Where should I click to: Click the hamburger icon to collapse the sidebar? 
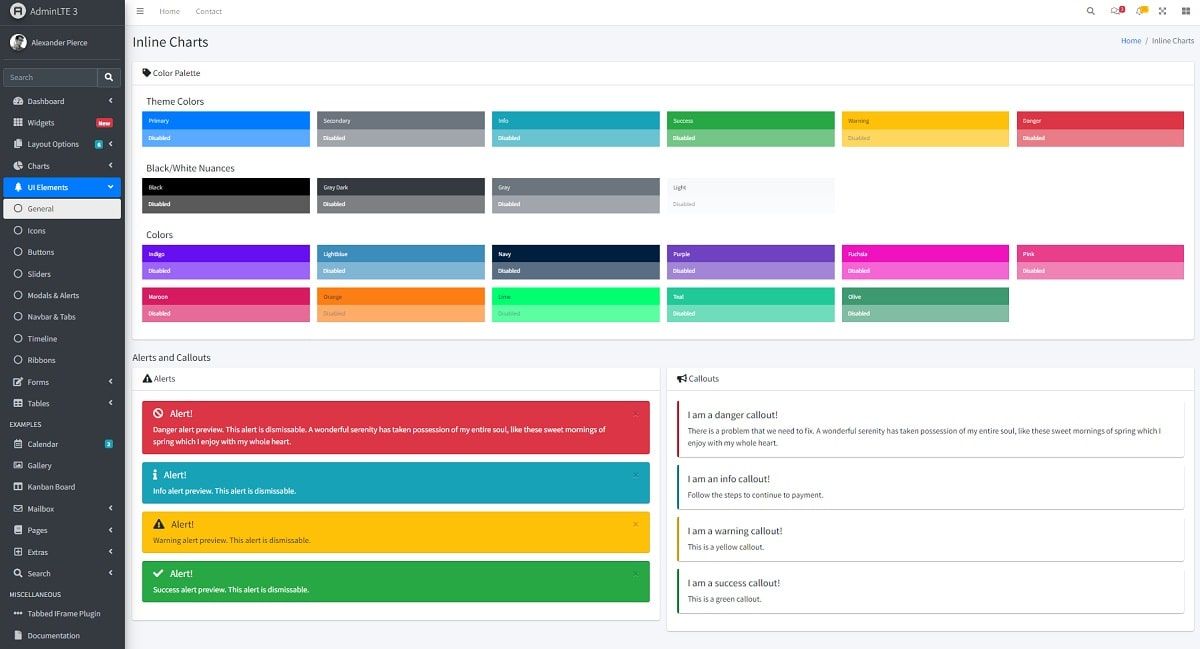(139, 11)
